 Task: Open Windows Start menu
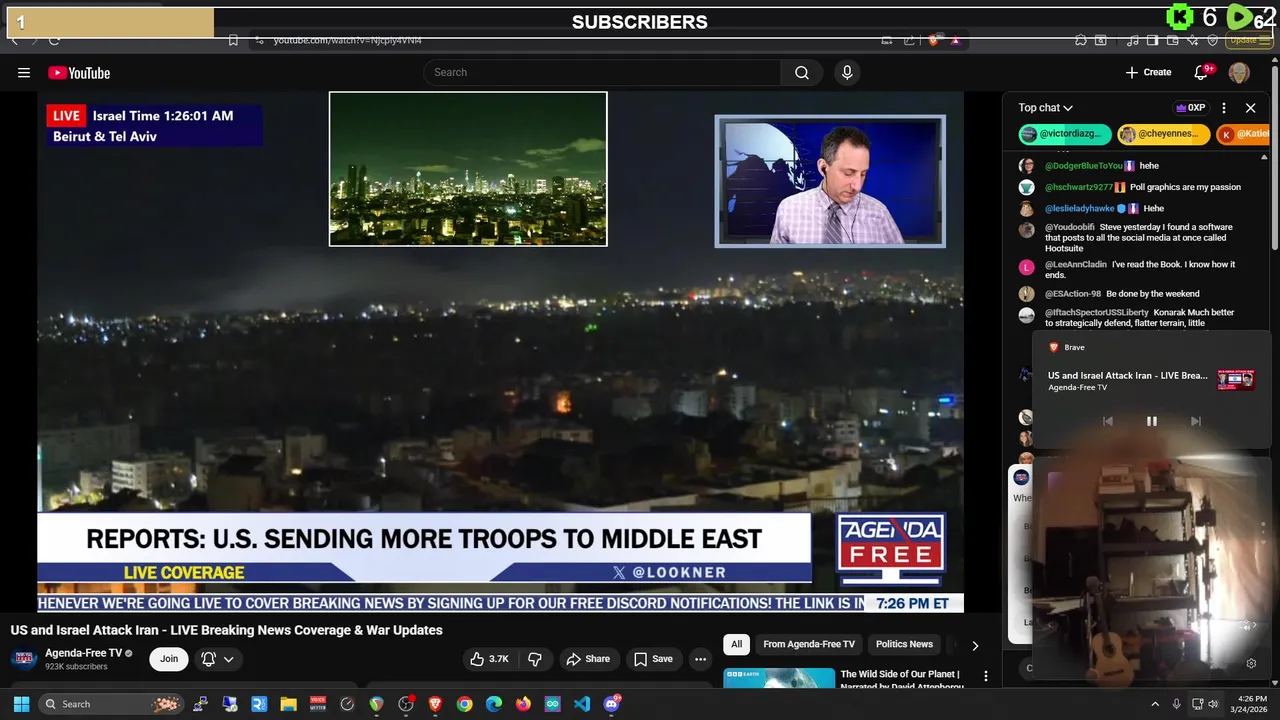pyautogui.click(x=21, y=704)
